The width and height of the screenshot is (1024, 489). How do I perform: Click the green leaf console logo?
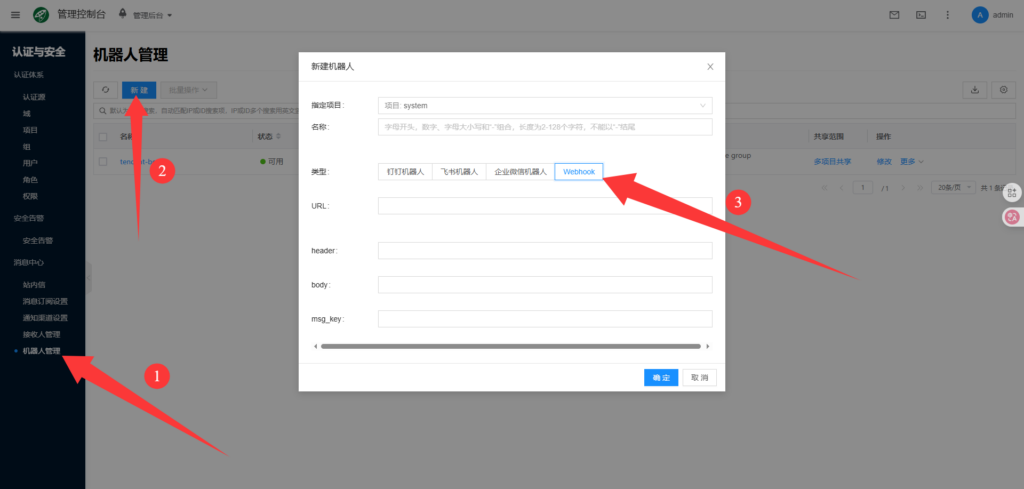click(x=41, y=15)
